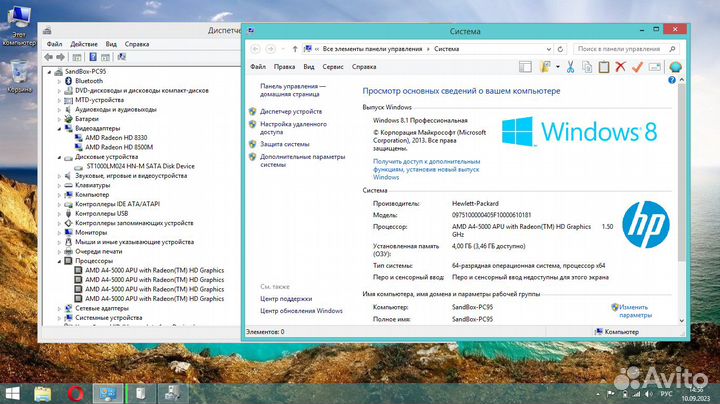This screenshot has height=404, width=720.
Task: Open Справка menu in Device Manager
Action: point(137,44)
